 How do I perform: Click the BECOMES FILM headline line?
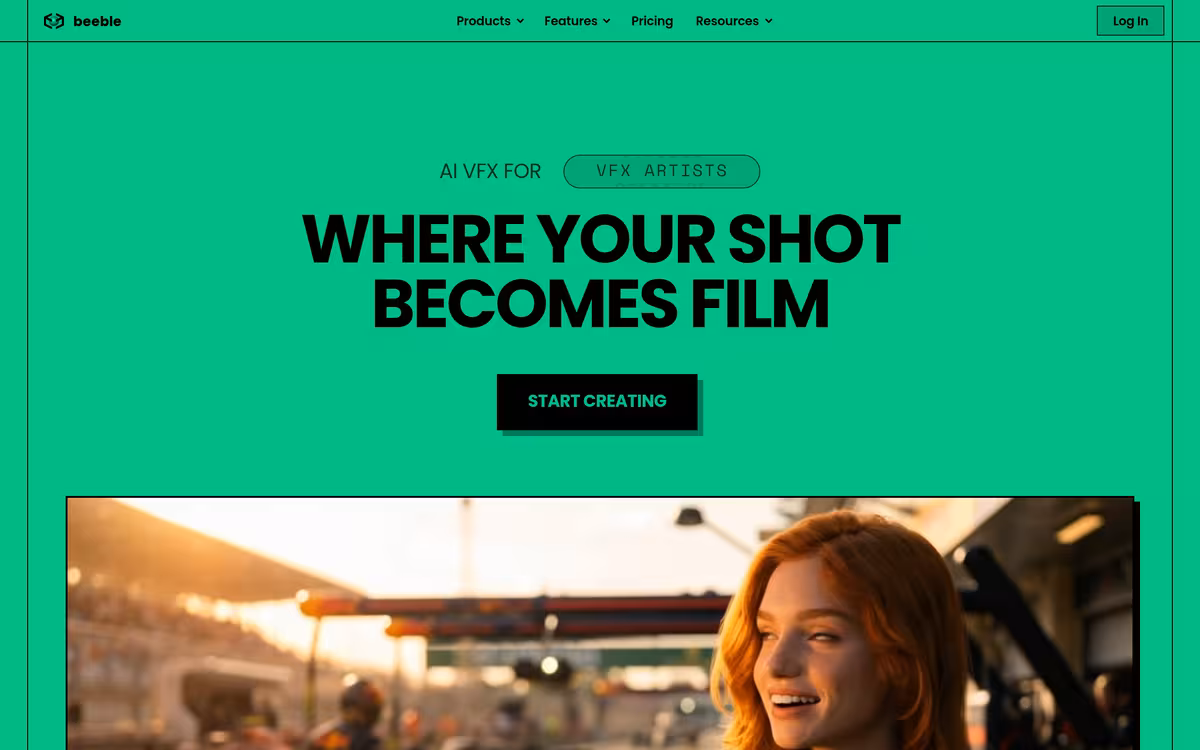(601, 304)
